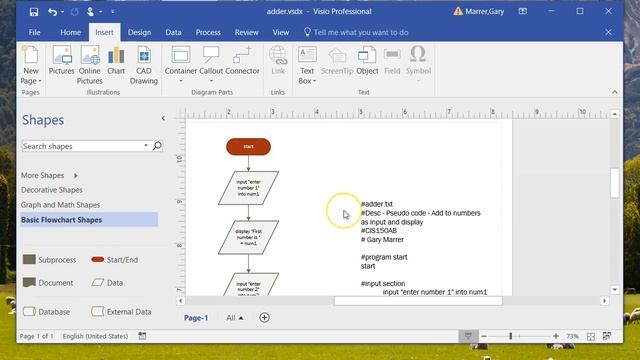Expand More Shapes submenu arrow

(76, 176)
